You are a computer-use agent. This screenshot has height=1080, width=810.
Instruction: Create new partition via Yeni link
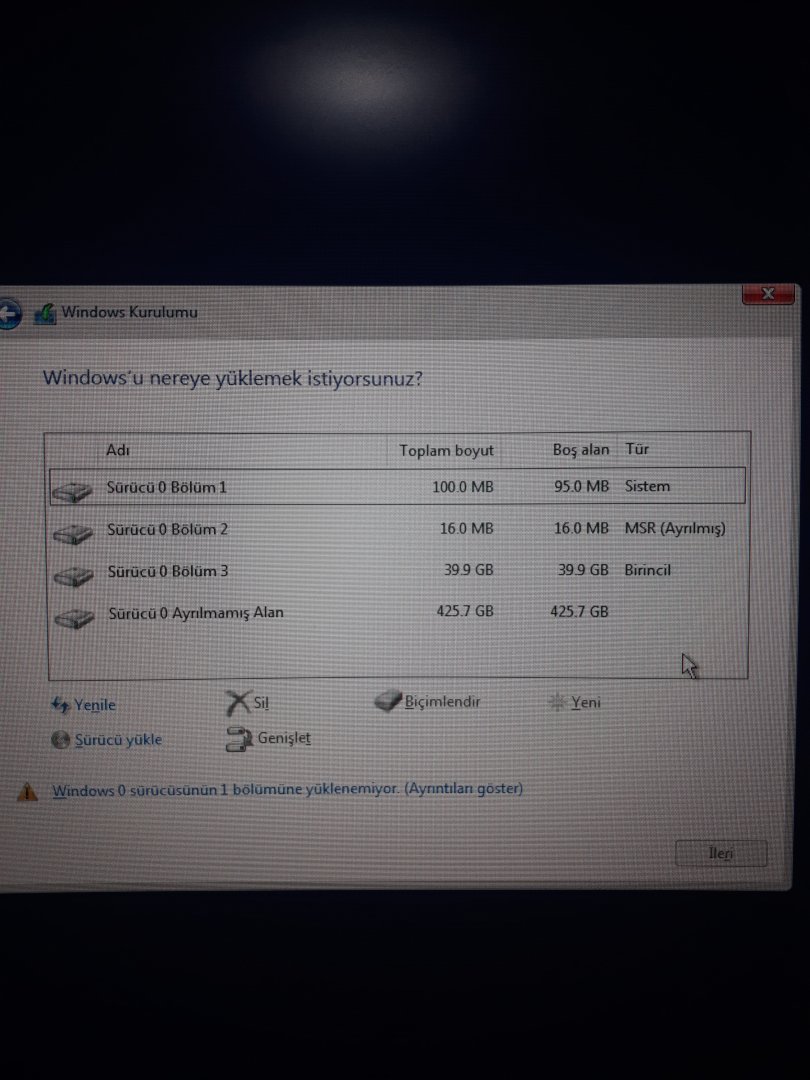585,702
